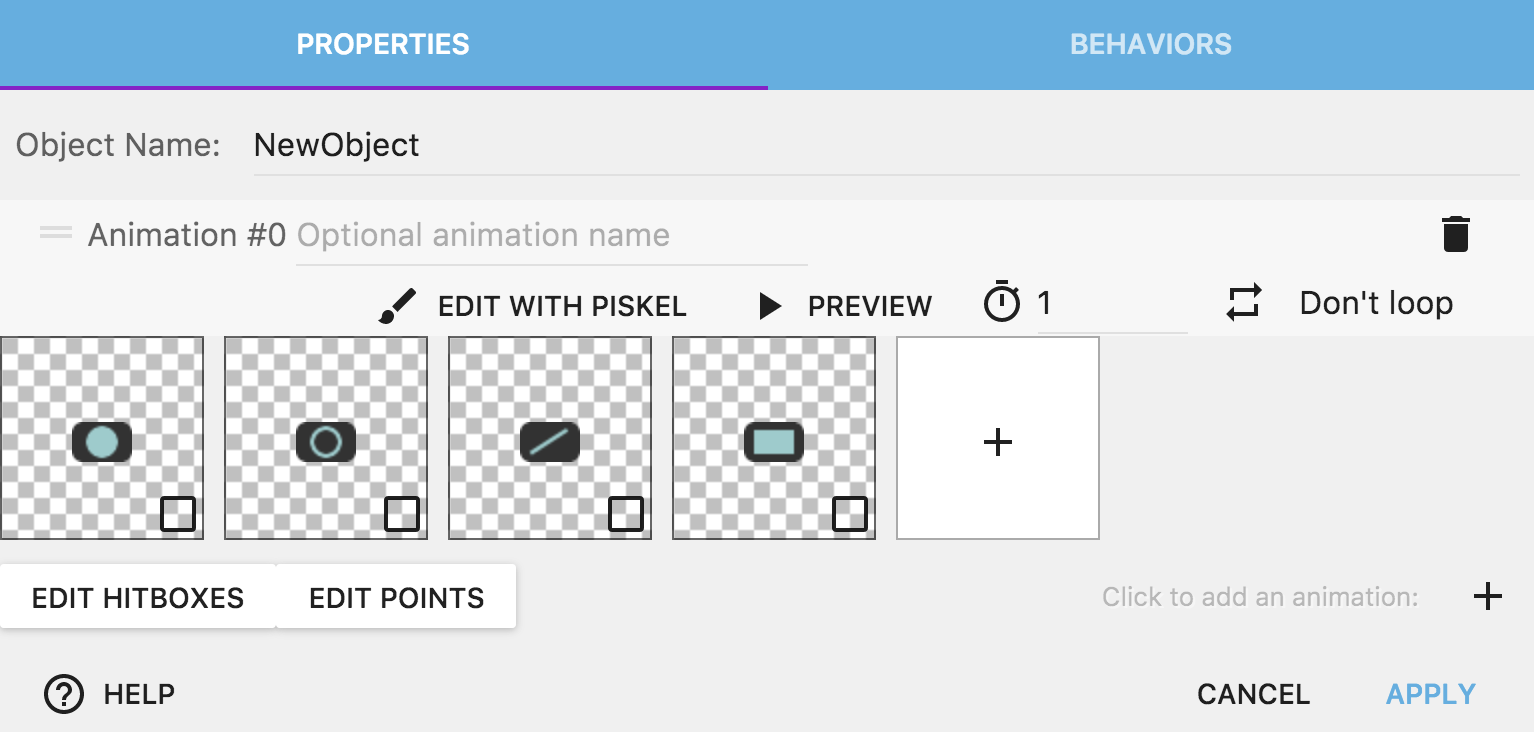Toggle the checkbox on the diagonal line frame
The height and width of the screenshot is (732, 1534).
[627, 515]
